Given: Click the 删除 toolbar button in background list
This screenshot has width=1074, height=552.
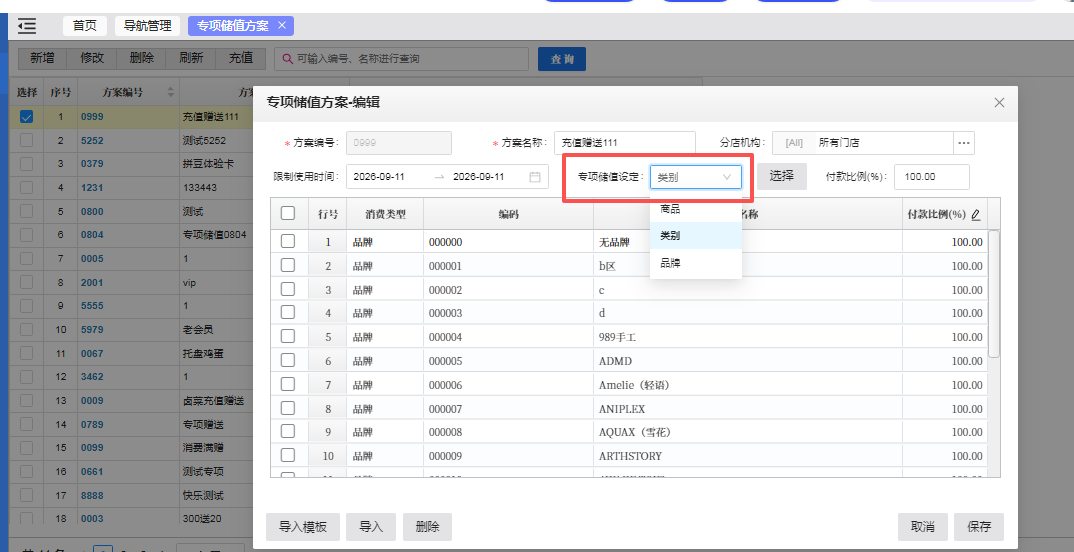Looking at the screenshot, I should click(142, 58).
